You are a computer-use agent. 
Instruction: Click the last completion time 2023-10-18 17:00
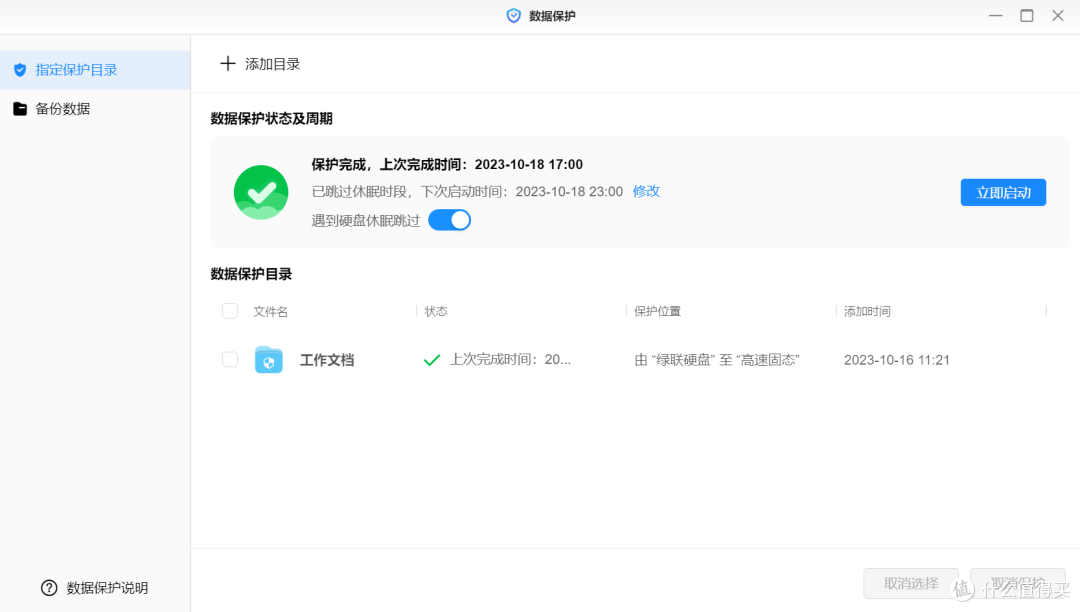click(x=529, y=165)
